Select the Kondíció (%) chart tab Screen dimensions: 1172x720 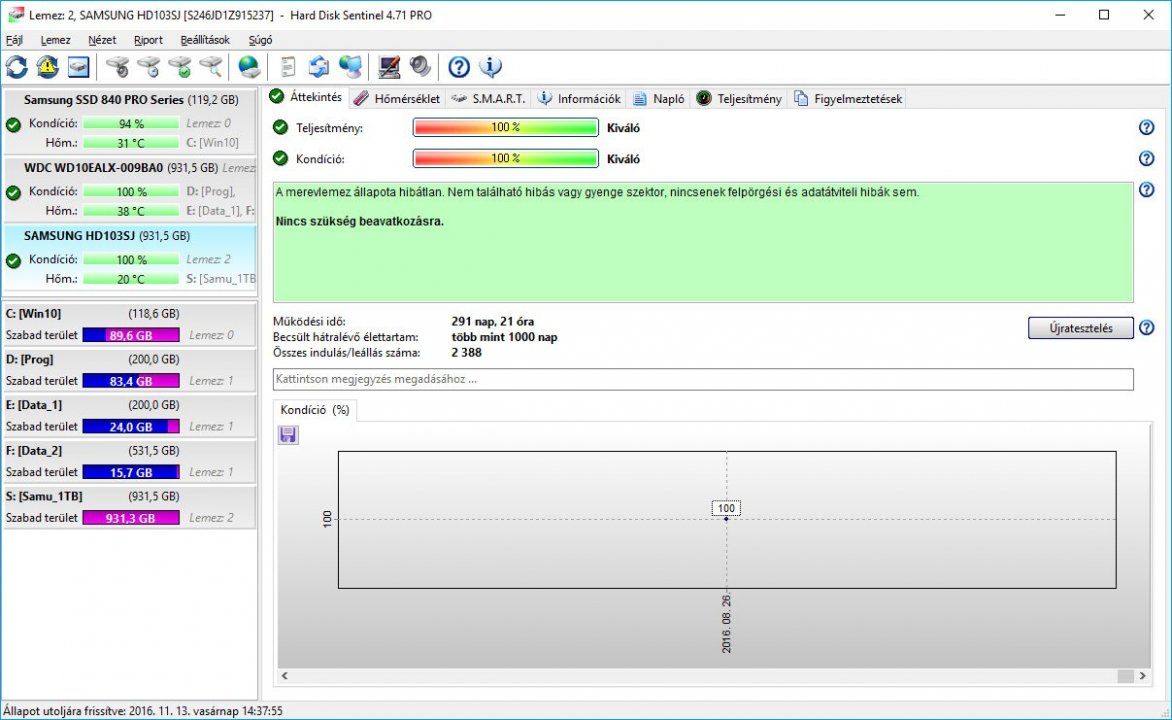tap(315, 410)
